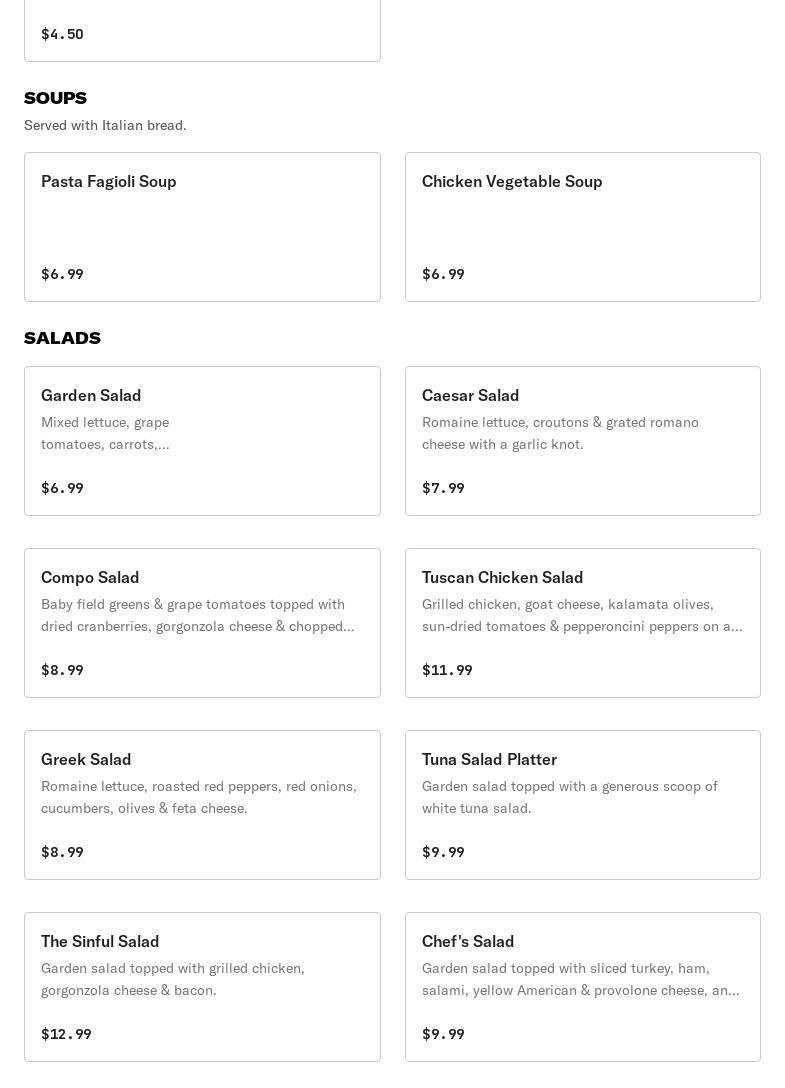Click the $11.99 price label

447,670
